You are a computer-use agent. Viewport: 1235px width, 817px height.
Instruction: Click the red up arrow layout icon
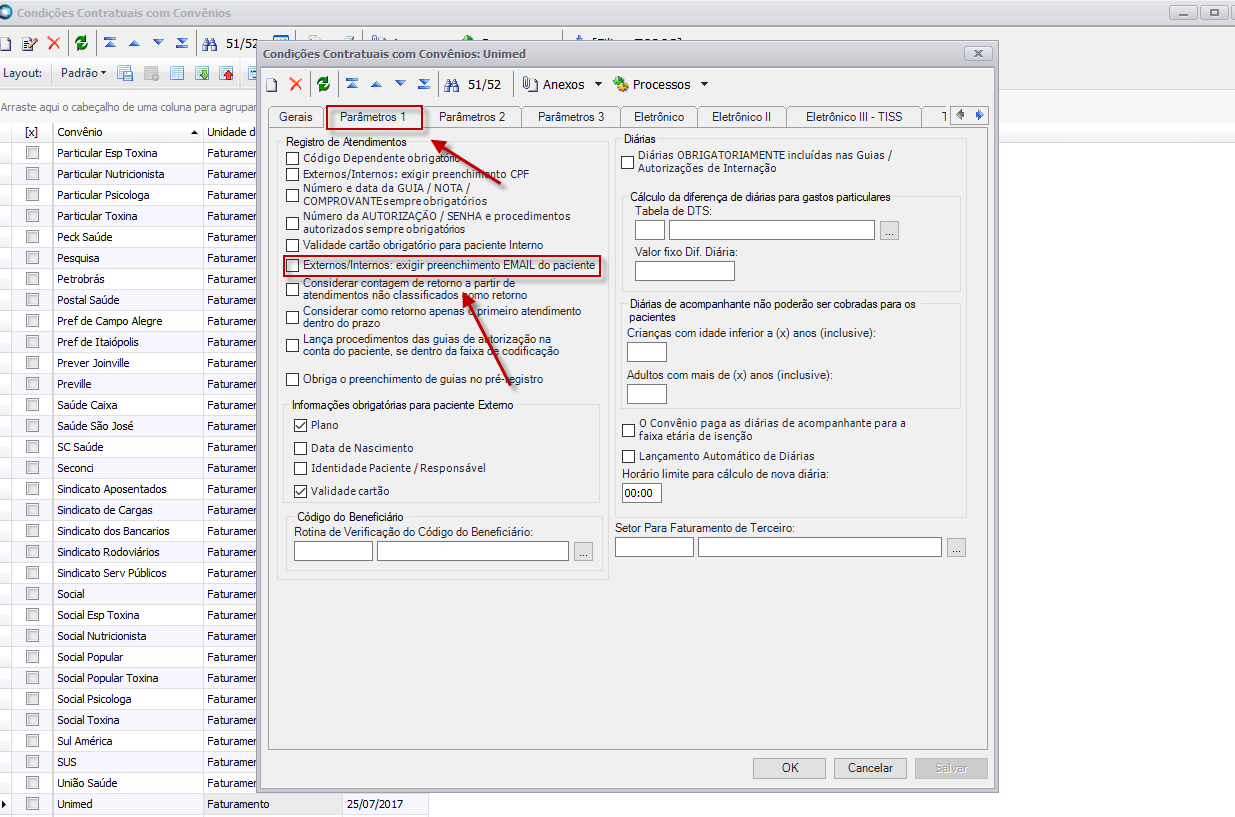pyautogui.click(x=227, y=73)
